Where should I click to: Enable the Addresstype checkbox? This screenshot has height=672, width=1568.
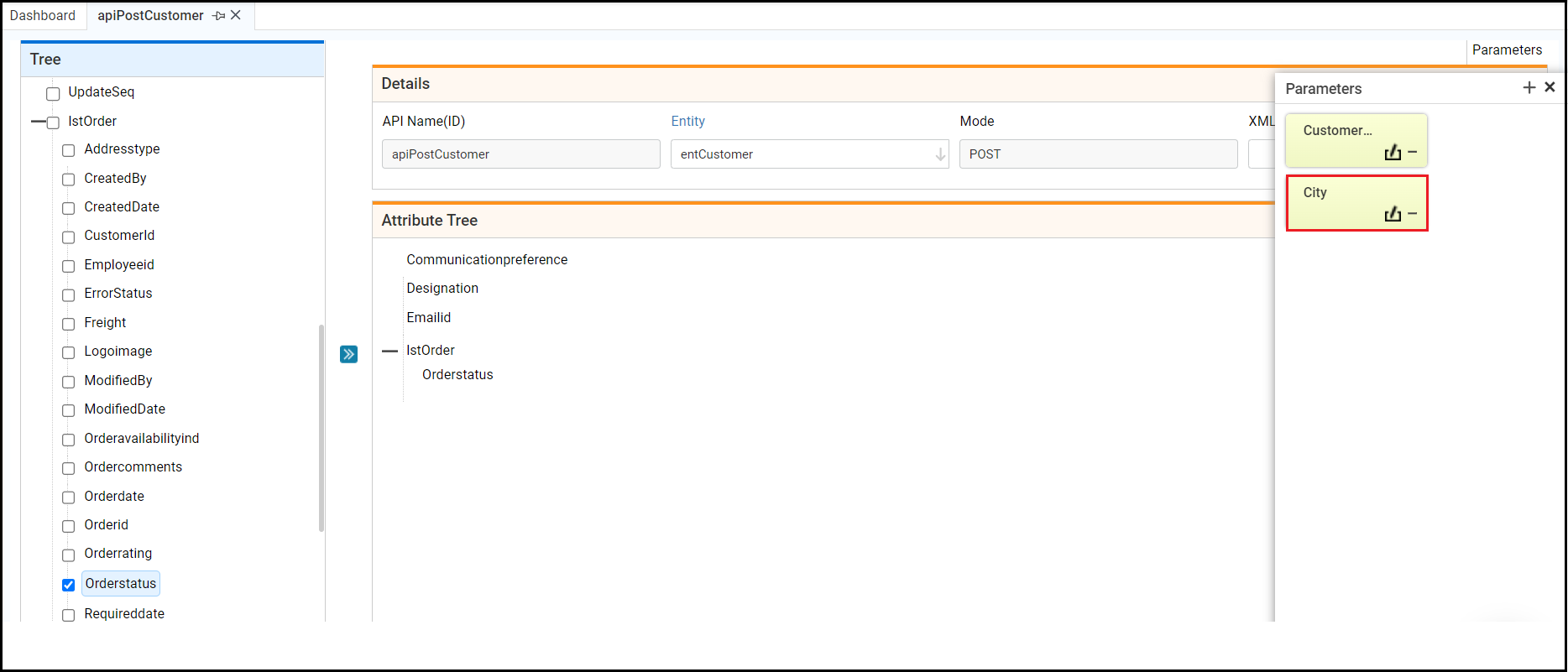tap(69, 151)
